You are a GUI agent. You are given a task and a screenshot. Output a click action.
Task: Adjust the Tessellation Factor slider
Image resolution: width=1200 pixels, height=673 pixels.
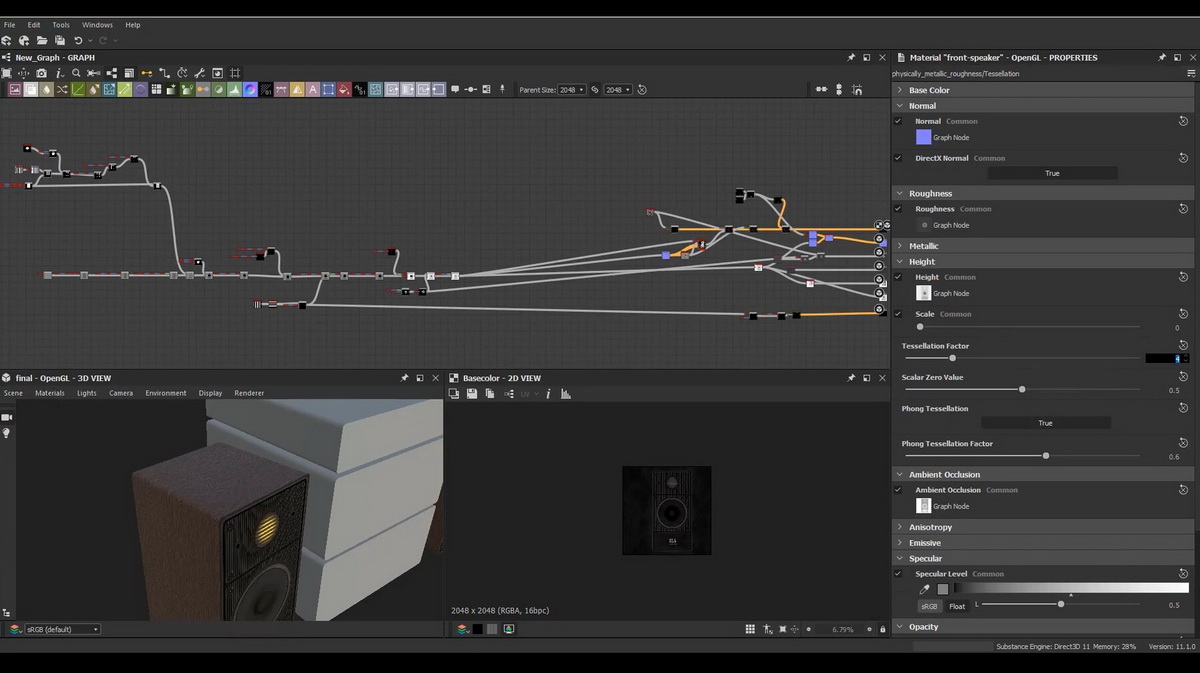[x=1021, y=358]
